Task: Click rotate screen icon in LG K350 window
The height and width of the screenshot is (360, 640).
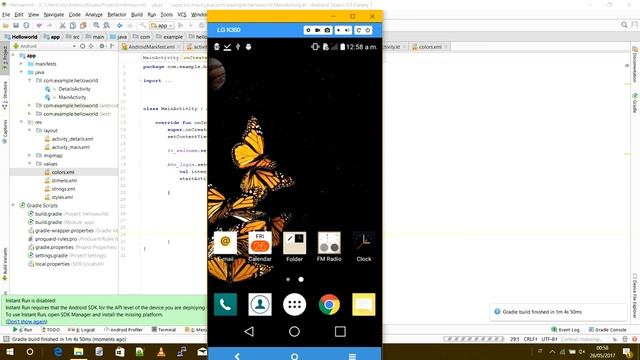Action: click(358, 30)
